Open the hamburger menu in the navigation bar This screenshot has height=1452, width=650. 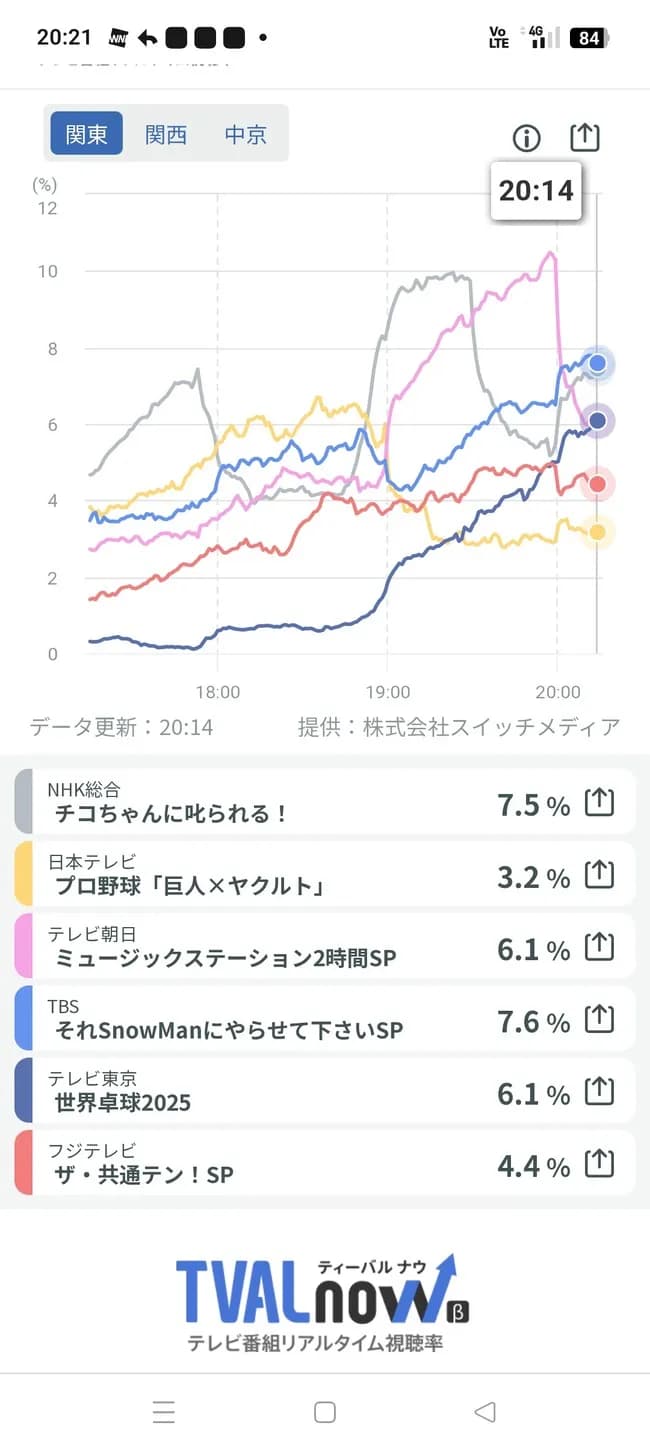(x=163, y=1413)
